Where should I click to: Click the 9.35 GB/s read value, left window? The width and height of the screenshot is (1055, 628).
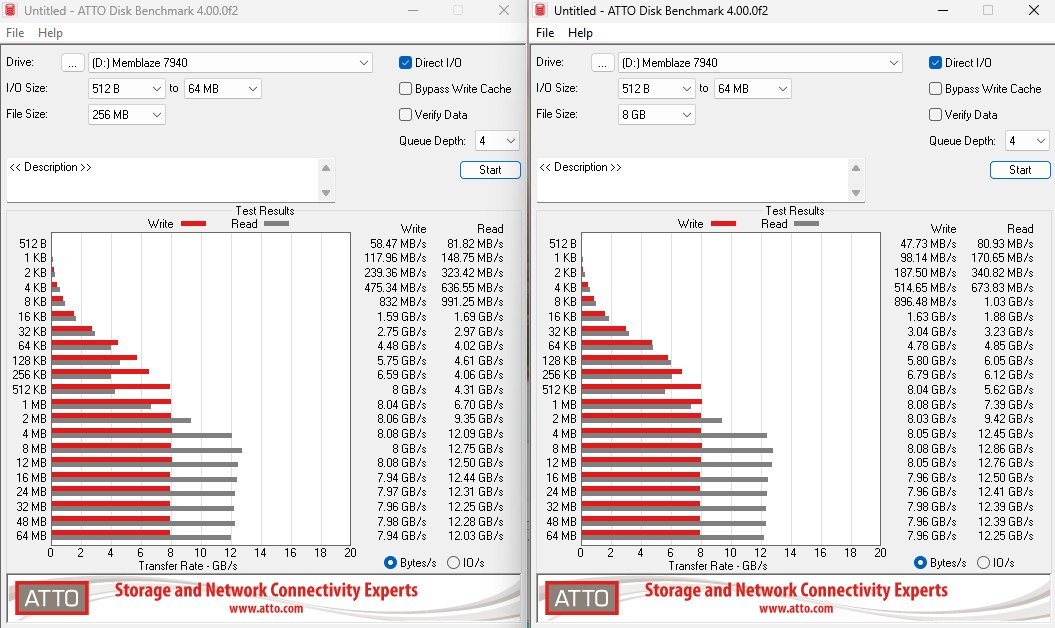(x=479, y=419)
